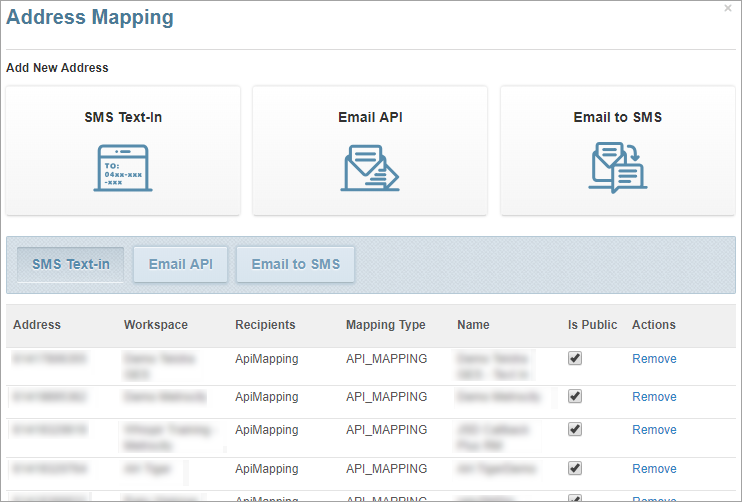742x502 pixels.
Task: Toggle Is Public checkbox in second row
Action: [575, 396]
